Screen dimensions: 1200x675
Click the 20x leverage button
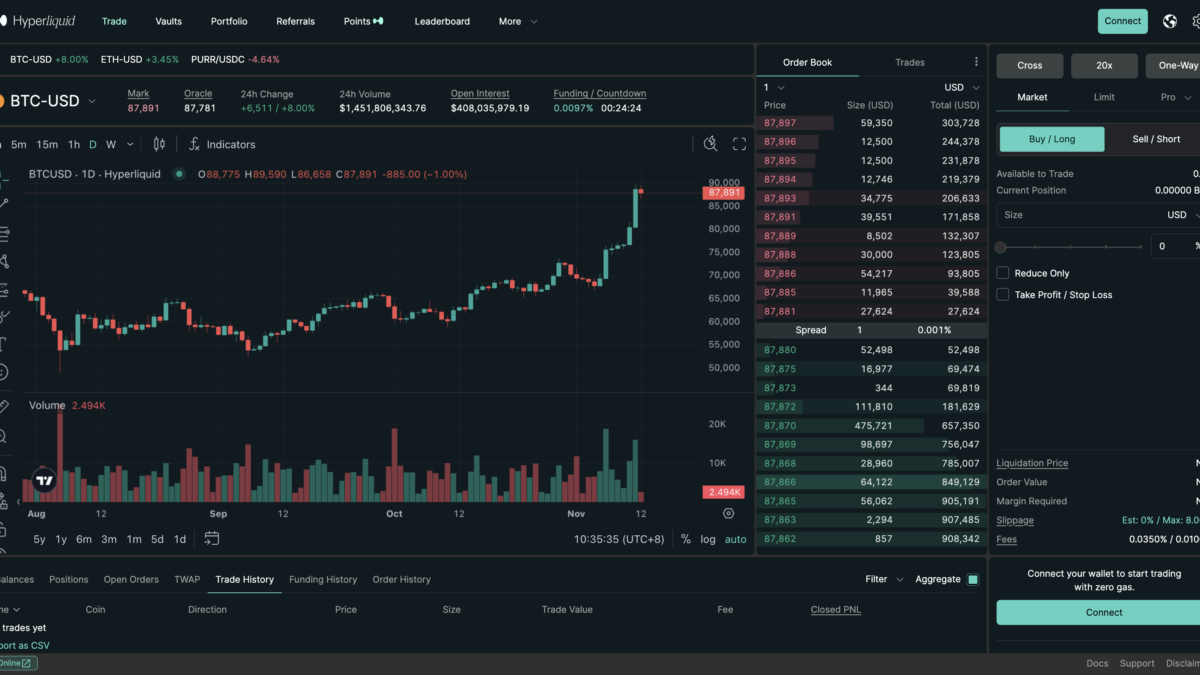click(1104, 65)
